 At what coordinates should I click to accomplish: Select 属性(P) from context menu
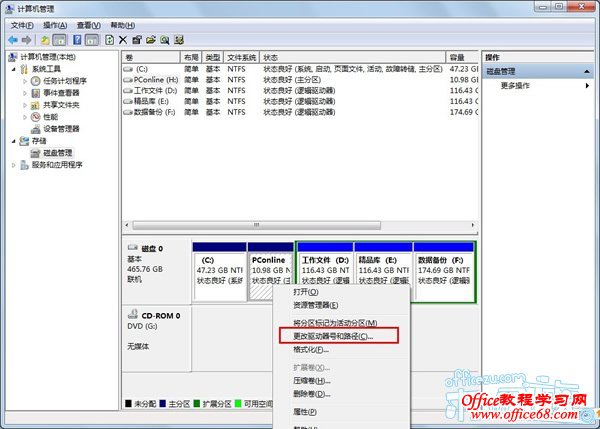(341, 412)
